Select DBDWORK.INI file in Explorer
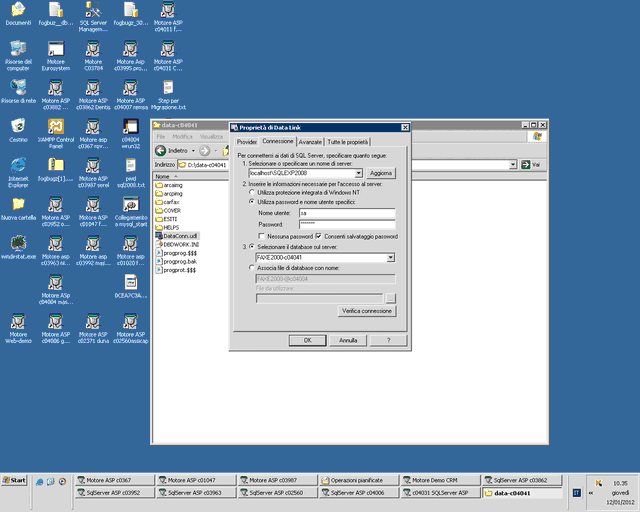The width and height of the screenshot is (640, 512). pos(177,245)
